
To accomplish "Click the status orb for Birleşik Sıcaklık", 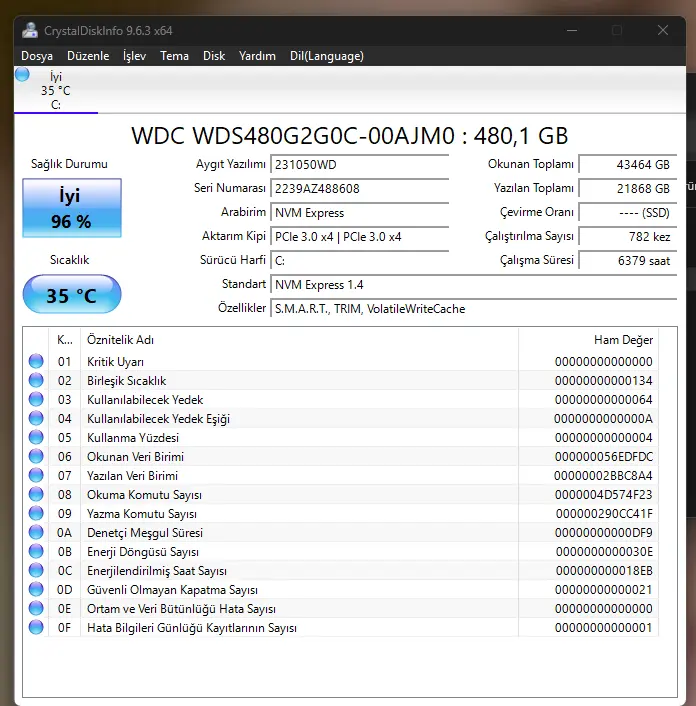I will point(36,380).
